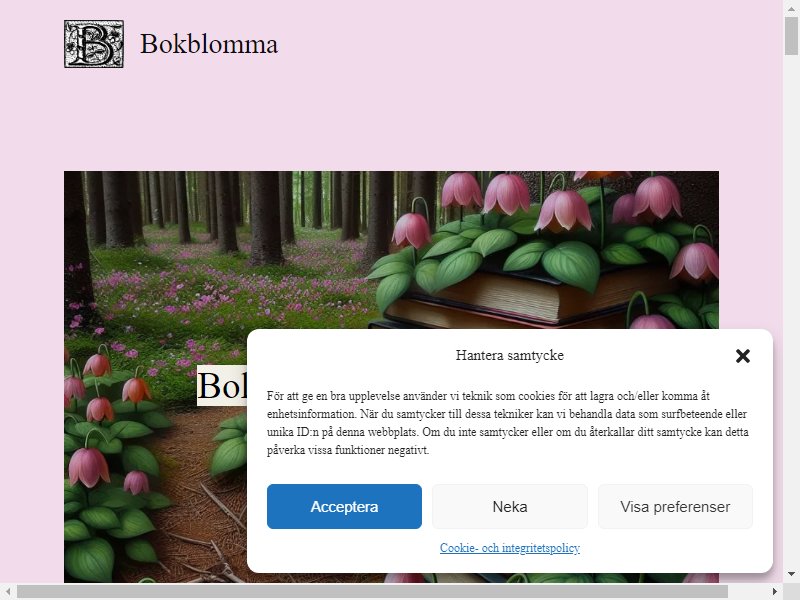The image size is (800, 600).
Task: Click the vertical scrollbar down arrow
Action: click(x=791, y=574)
